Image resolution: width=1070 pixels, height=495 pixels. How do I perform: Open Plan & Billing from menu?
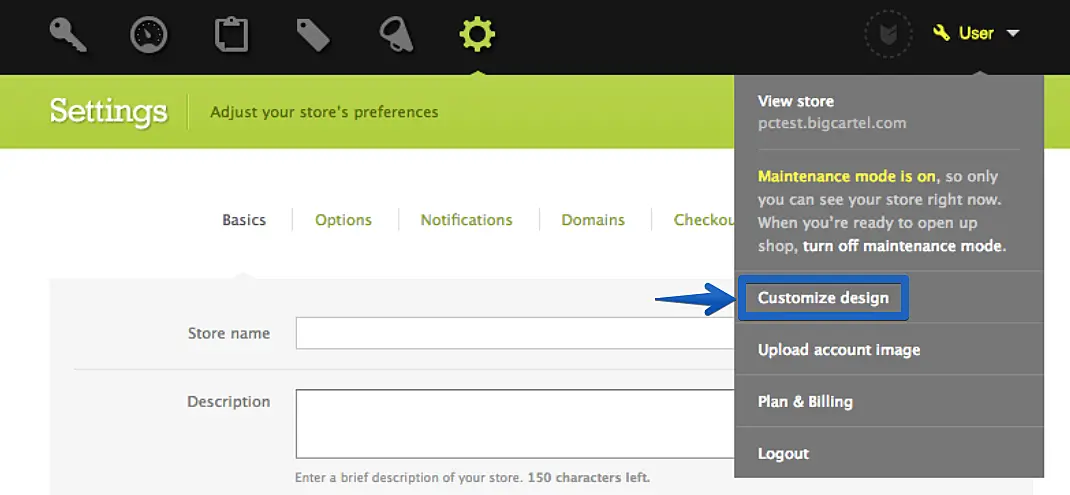tap(805, 402)
